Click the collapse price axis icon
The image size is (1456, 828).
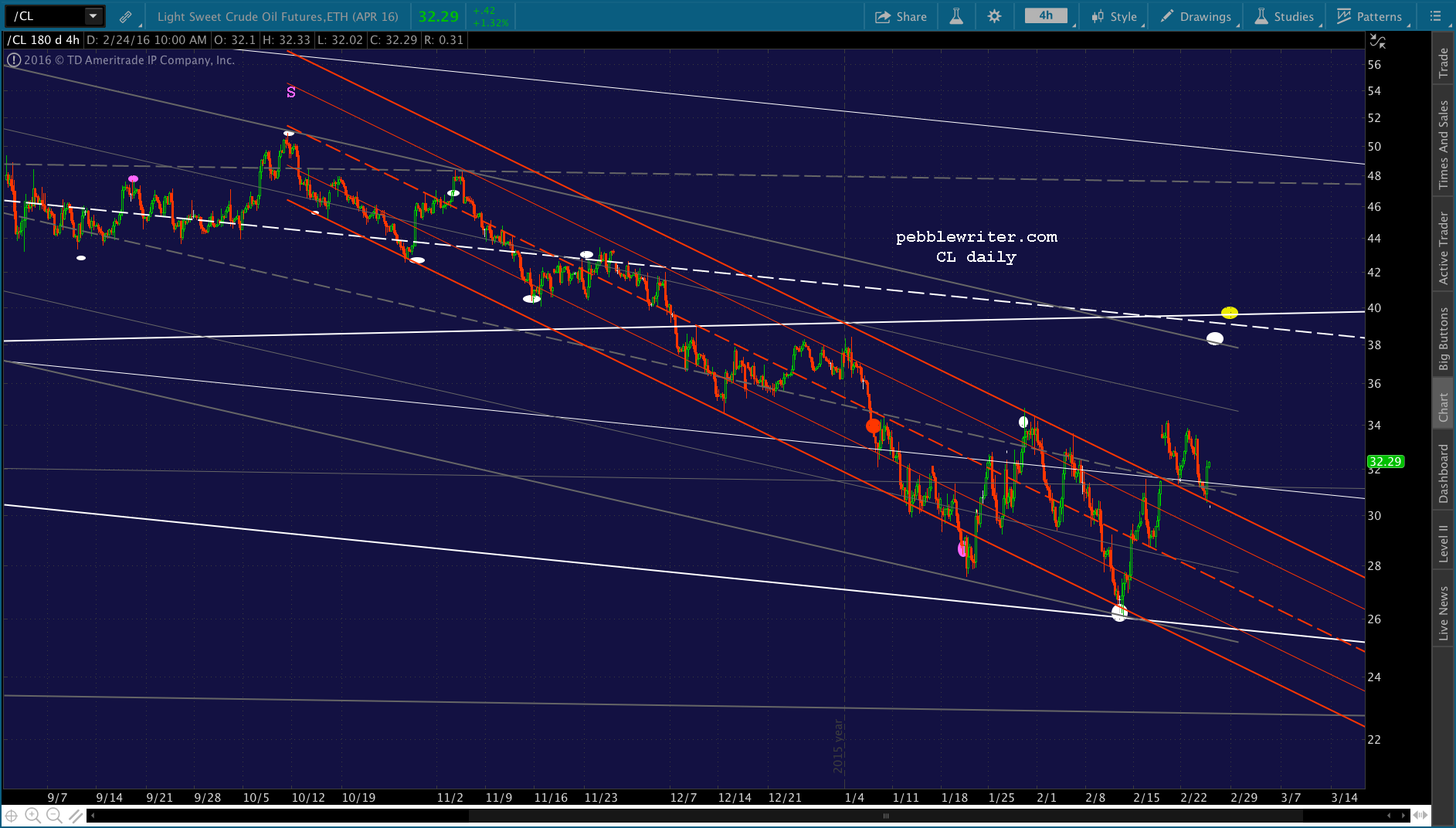[1377, 41]
